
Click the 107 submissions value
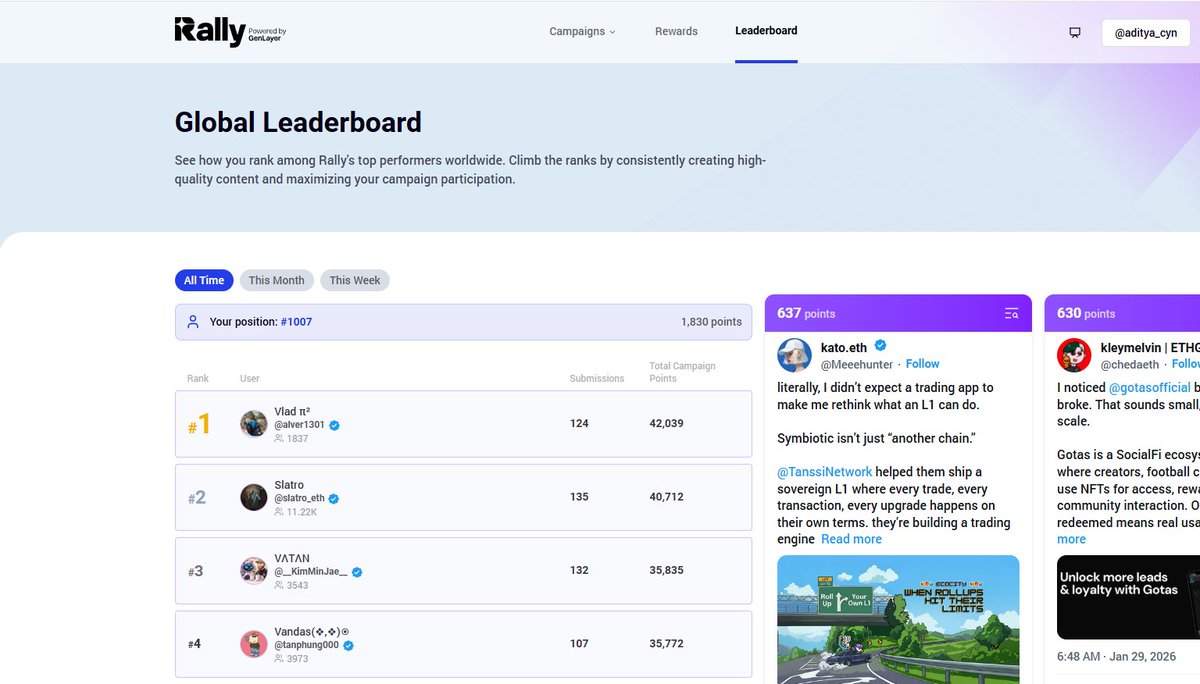point(579,644)
